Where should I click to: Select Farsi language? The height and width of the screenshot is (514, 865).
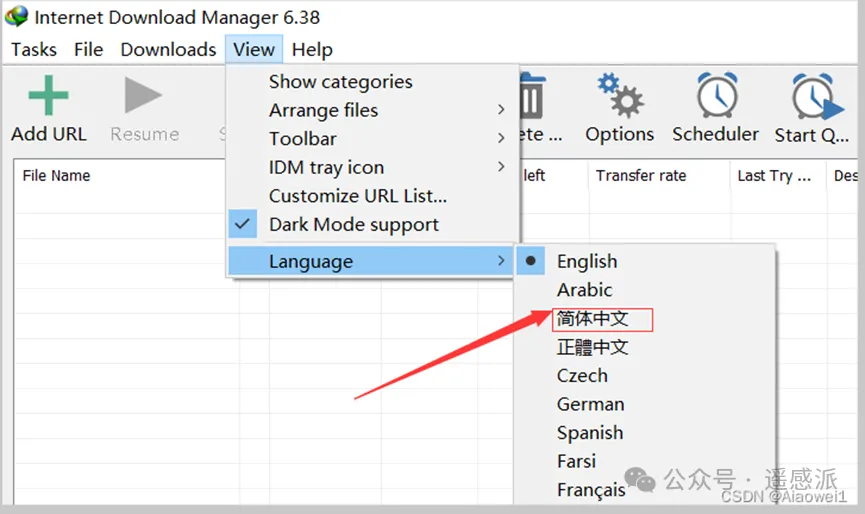tap(576, 461)
